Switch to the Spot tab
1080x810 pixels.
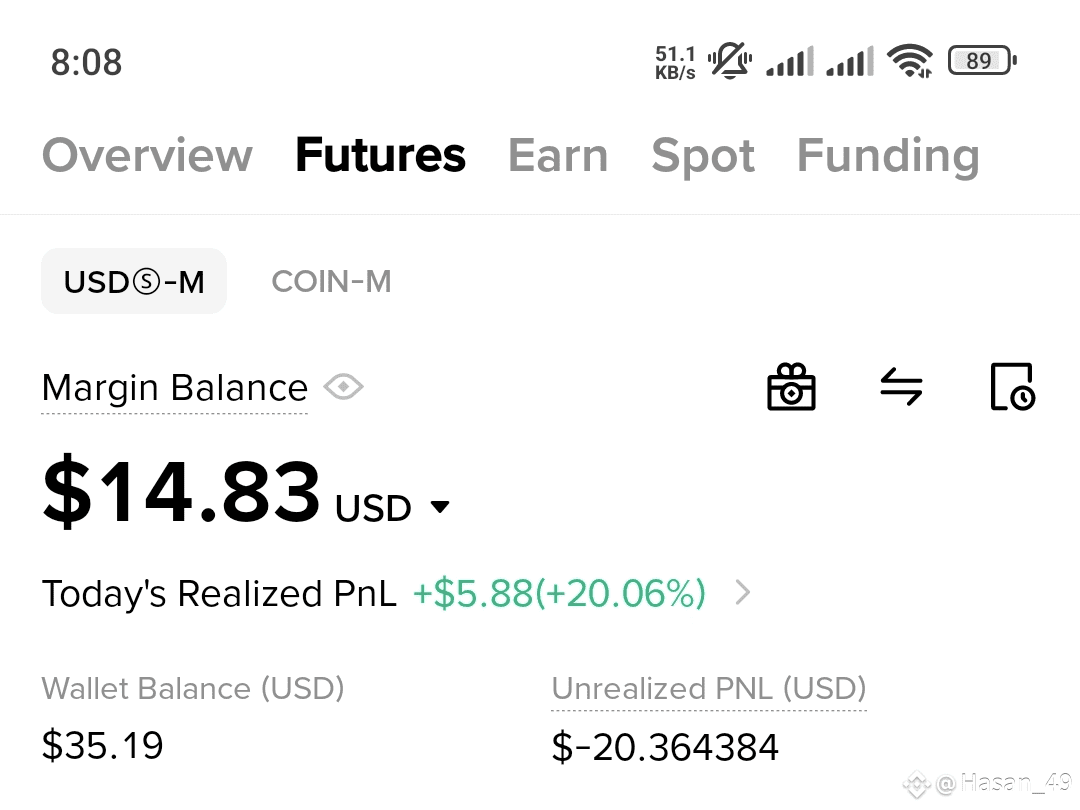coord(703,155)
